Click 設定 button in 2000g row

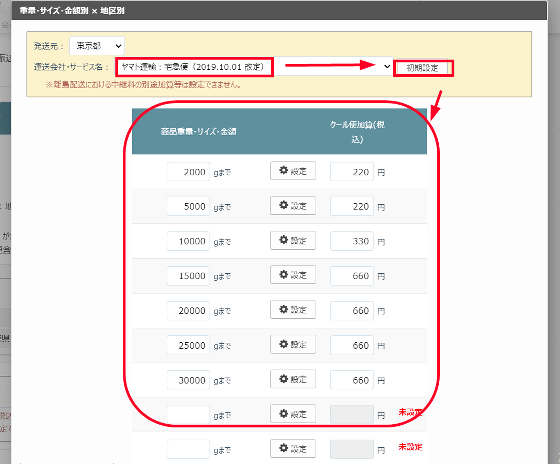point(293,171)
